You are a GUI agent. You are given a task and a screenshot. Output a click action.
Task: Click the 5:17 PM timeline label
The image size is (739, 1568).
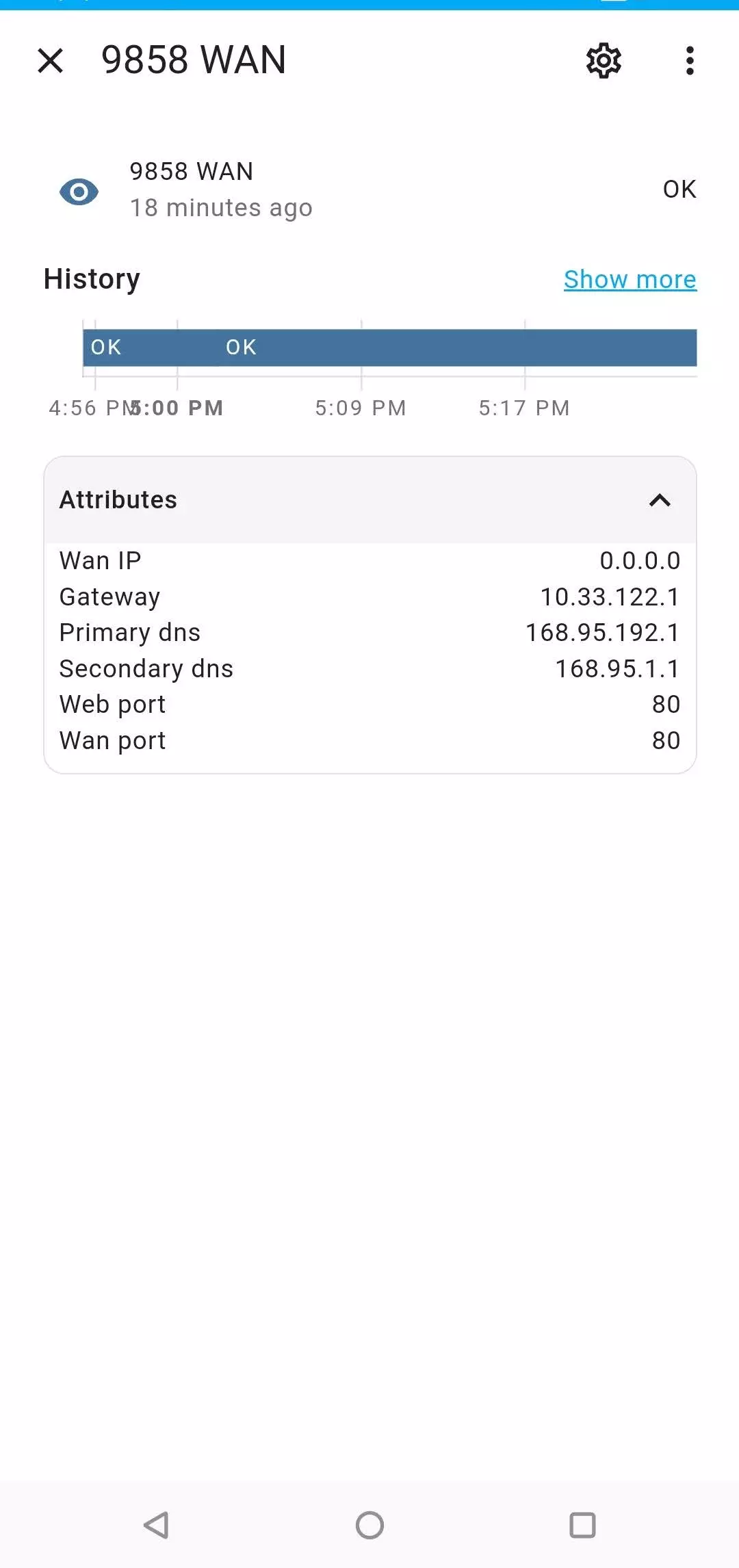[x=524, y=408]
